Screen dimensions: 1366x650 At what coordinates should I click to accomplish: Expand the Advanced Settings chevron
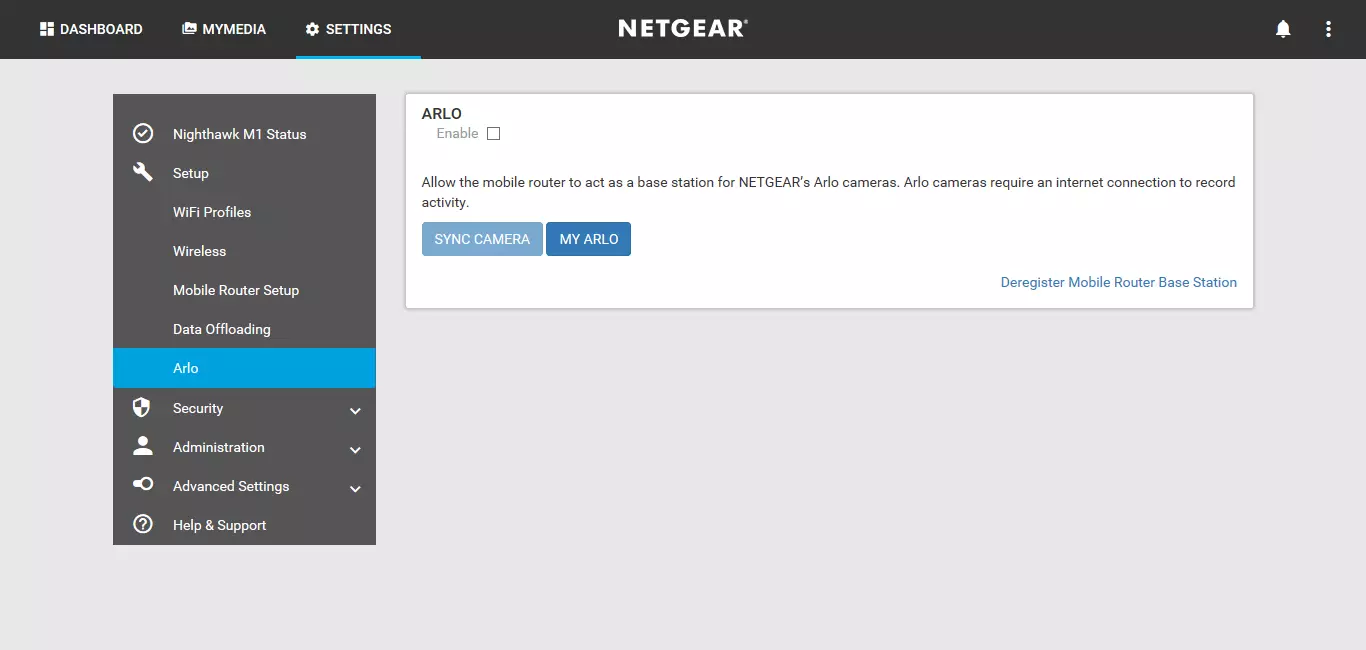[x=355, y=488]
